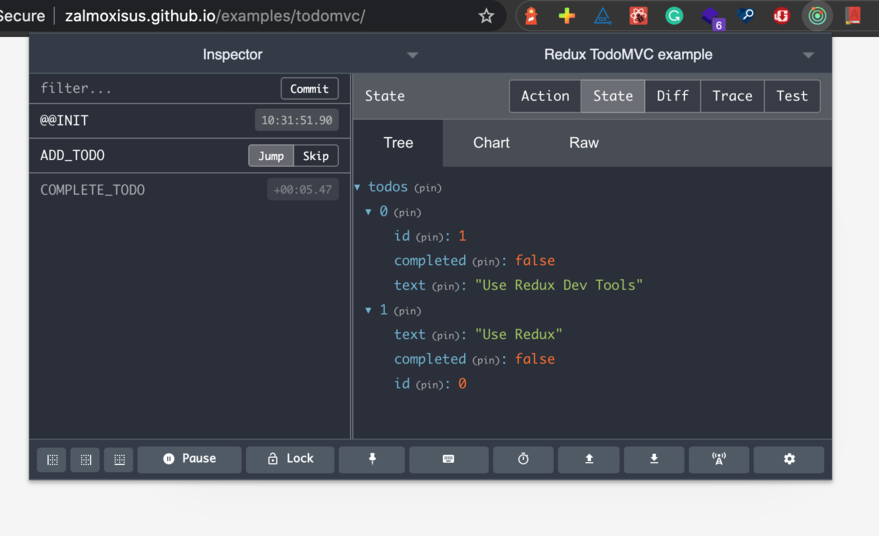Click the lighthouse extension icon

[531, 16]
